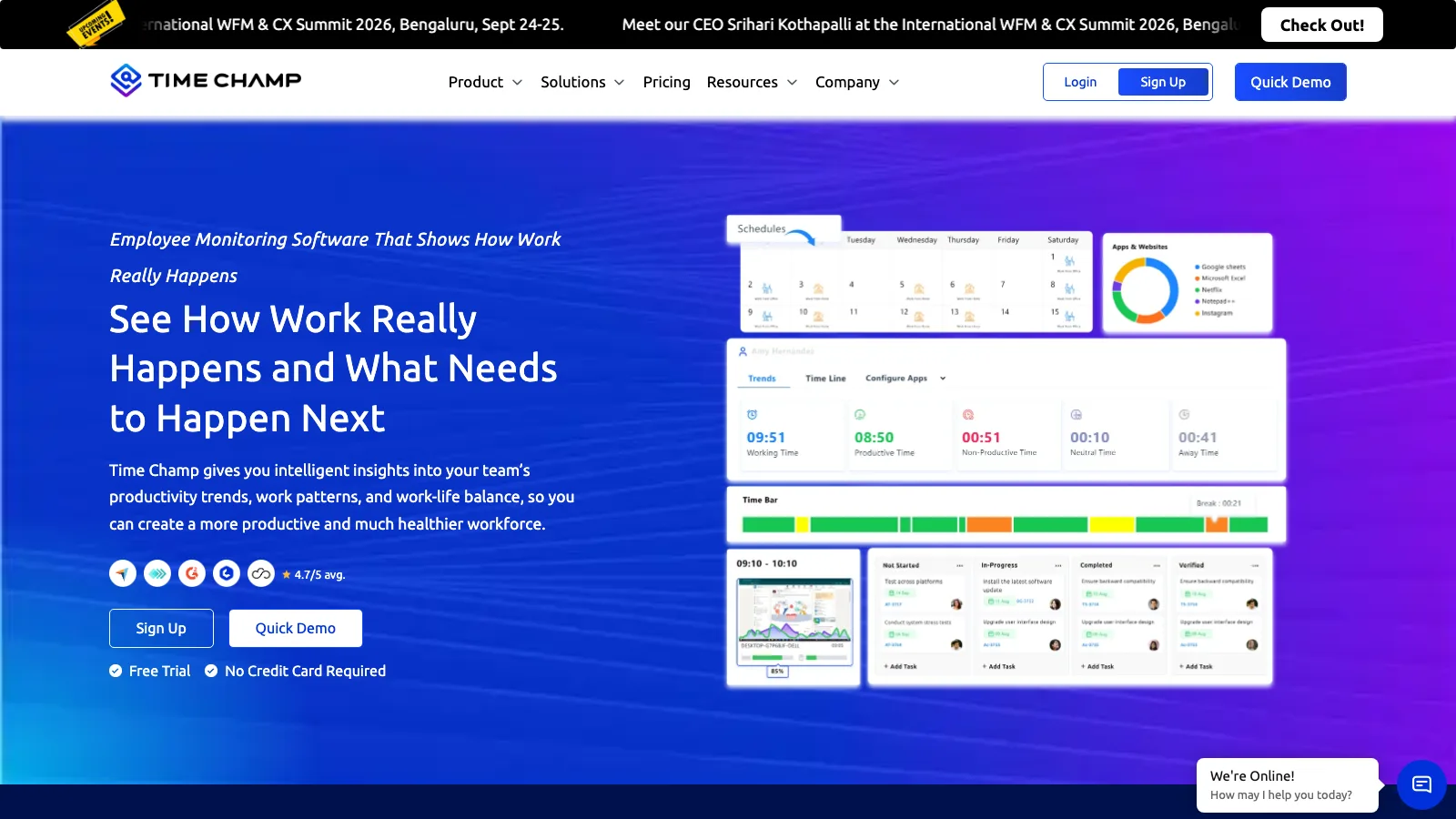Click the 08:50 Productive Time value
The image size is (1456, 819).
(x=874, y=438)
